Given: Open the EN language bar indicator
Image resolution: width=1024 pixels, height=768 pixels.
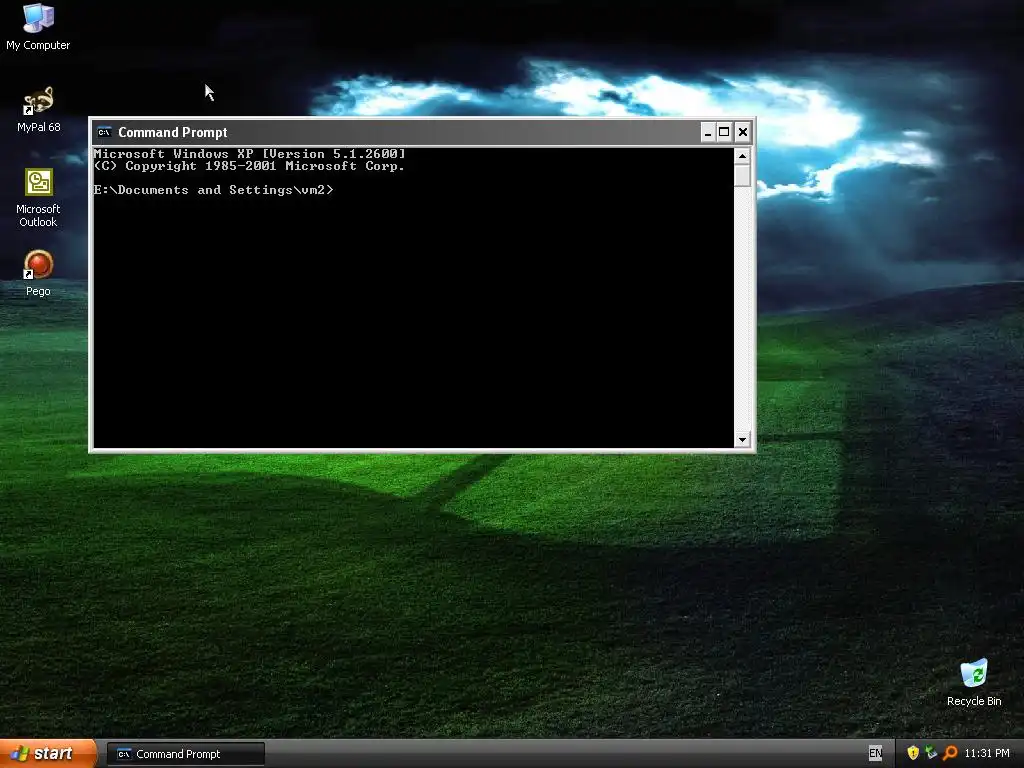Looking at the screenshot, I should (x=876, y=754).
